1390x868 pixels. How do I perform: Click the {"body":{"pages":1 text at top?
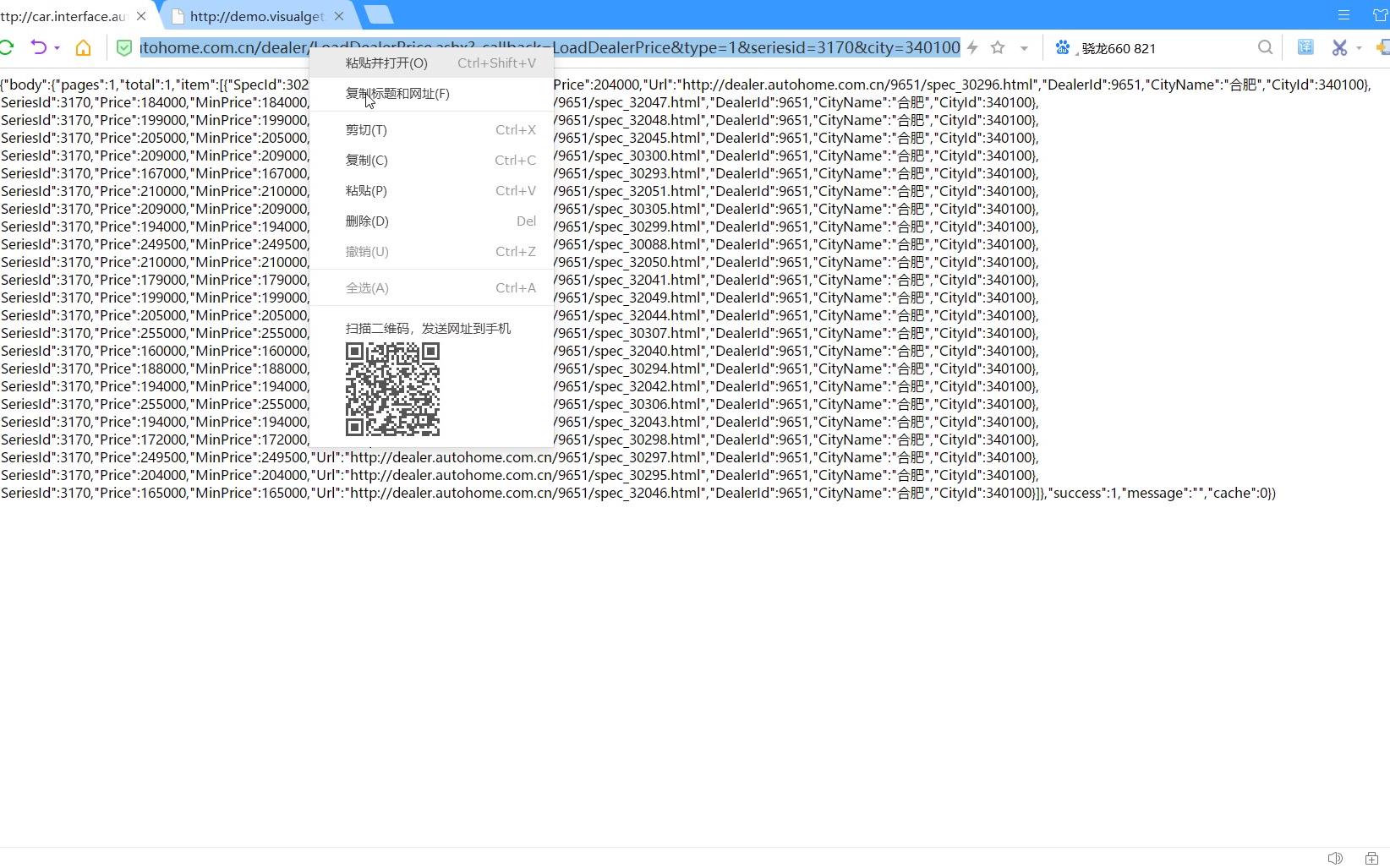(x=58, y=85)
